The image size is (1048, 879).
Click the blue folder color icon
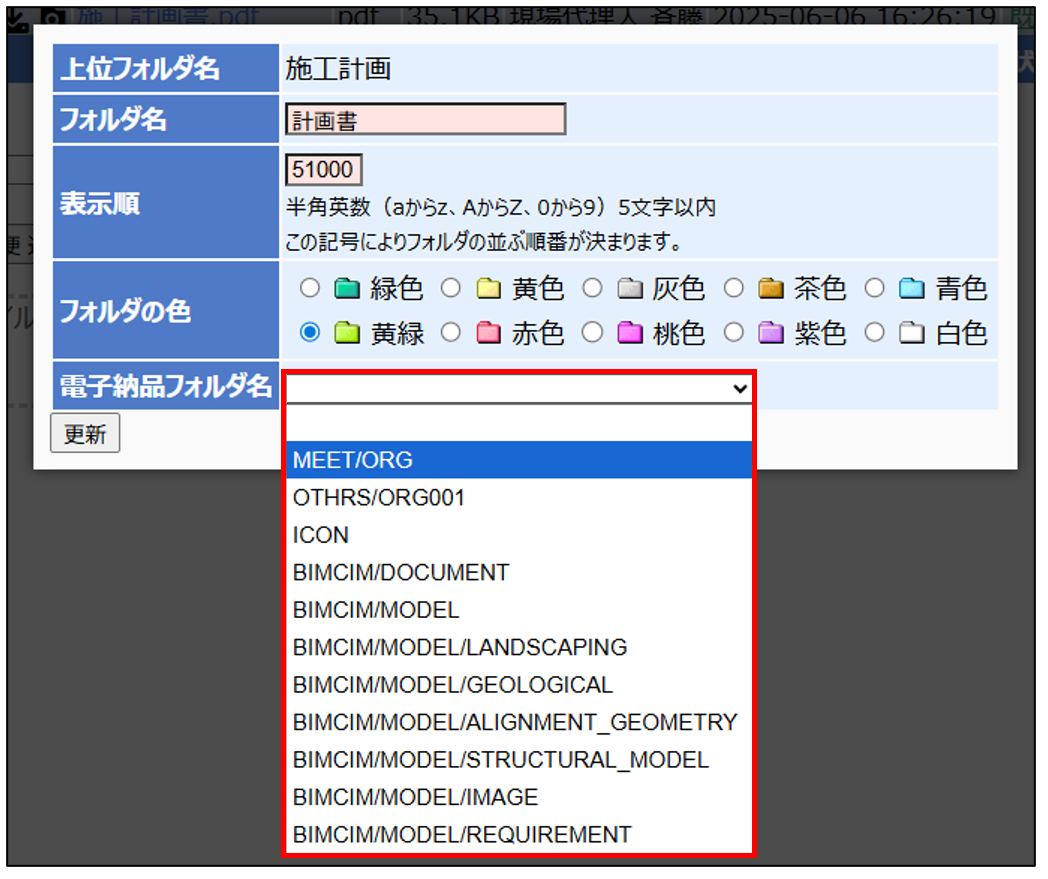click(911, 290)
